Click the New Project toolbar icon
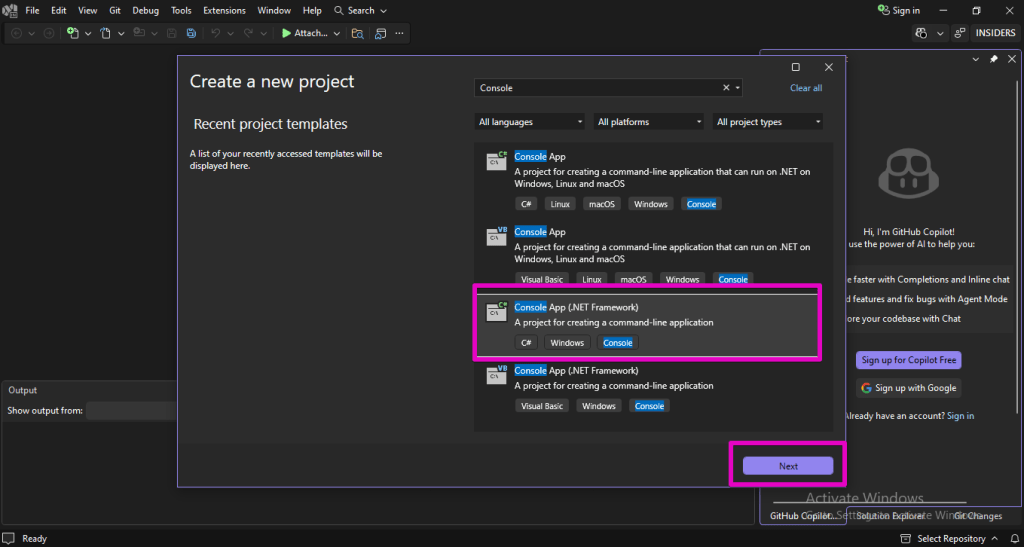This screenshot has width=1024, height=547. pyautogui.click(x=73, y=33)
